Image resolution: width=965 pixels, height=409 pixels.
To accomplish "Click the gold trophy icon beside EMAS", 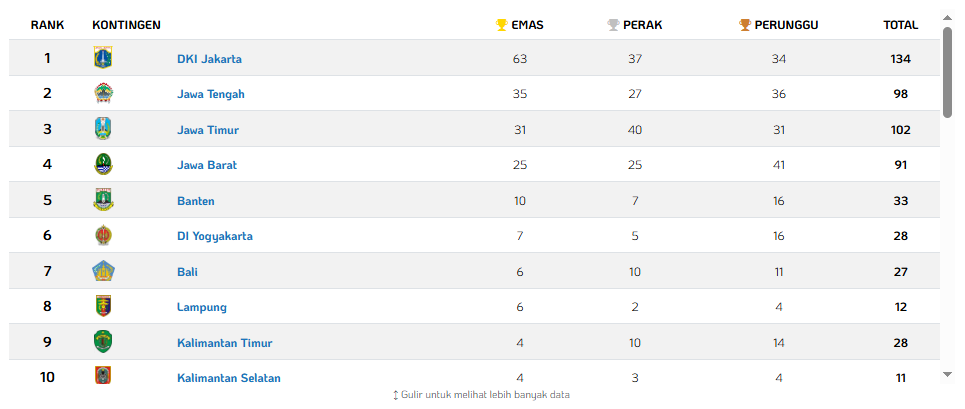I will click(x=502, y=25).
